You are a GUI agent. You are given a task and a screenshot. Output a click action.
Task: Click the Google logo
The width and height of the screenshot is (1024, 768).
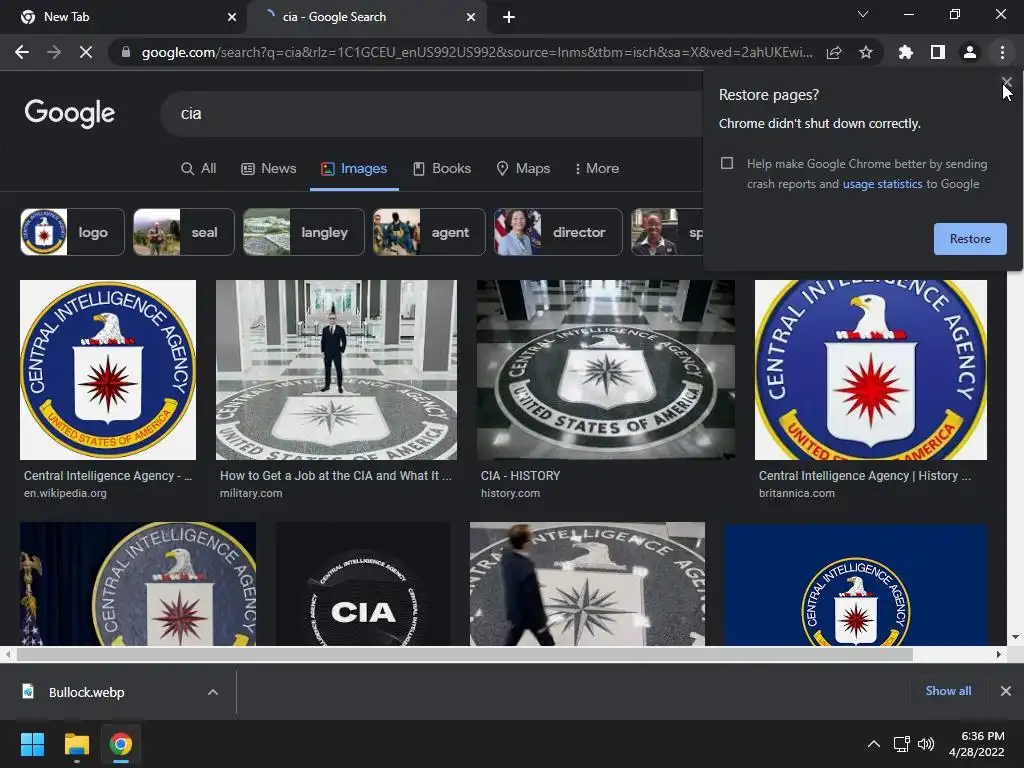pos(69,113)
